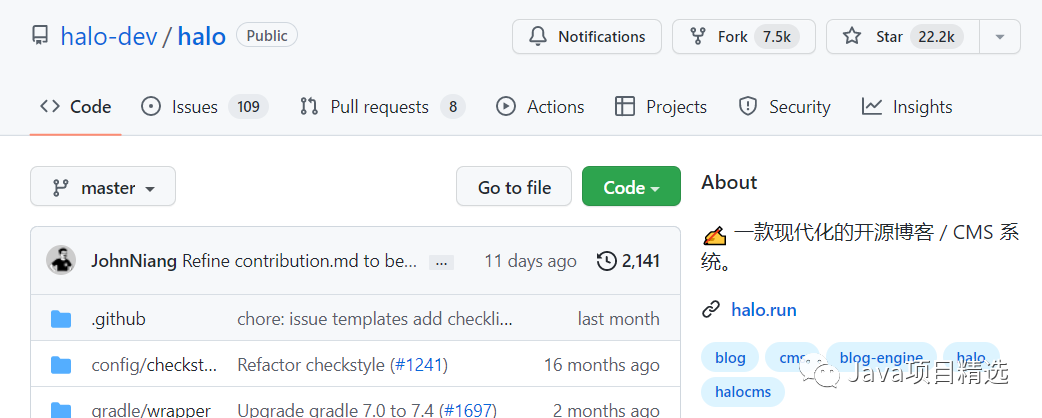Open the Security tab

(x=784, y=107)
